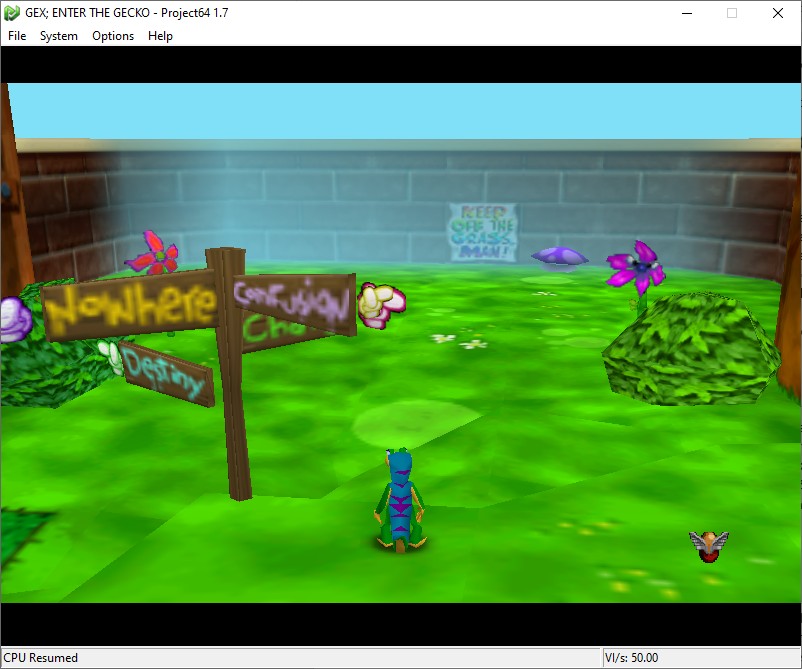The height and width of the screenshot is (669, 802).
Task: Click the large green bush on right
Action: [690, 349]
